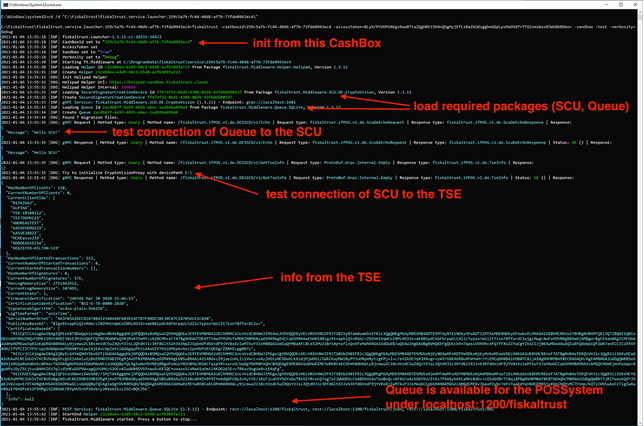644x426 pixels.
Task: Click the "CertificationIdentification" JSON line
Action: pos(67,304)
